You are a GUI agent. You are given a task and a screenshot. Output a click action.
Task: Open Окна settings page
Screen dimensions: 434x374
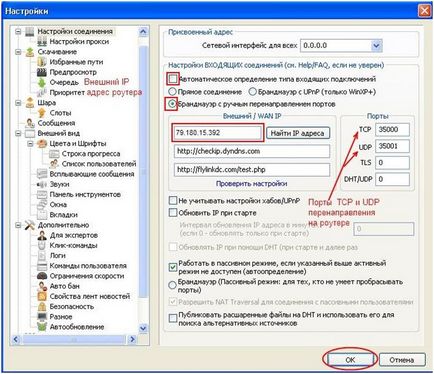(x=58, y=205)
